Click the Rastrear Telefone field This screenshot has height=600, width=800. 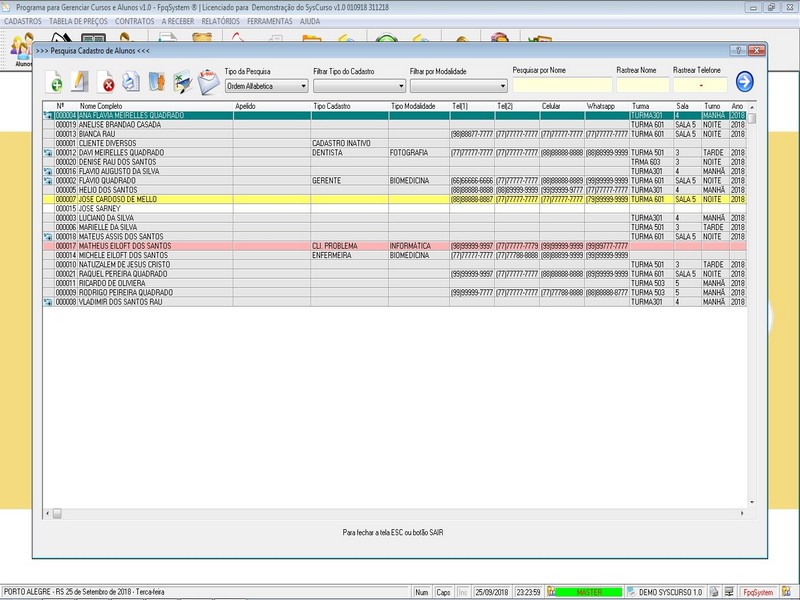pos(700,85)
